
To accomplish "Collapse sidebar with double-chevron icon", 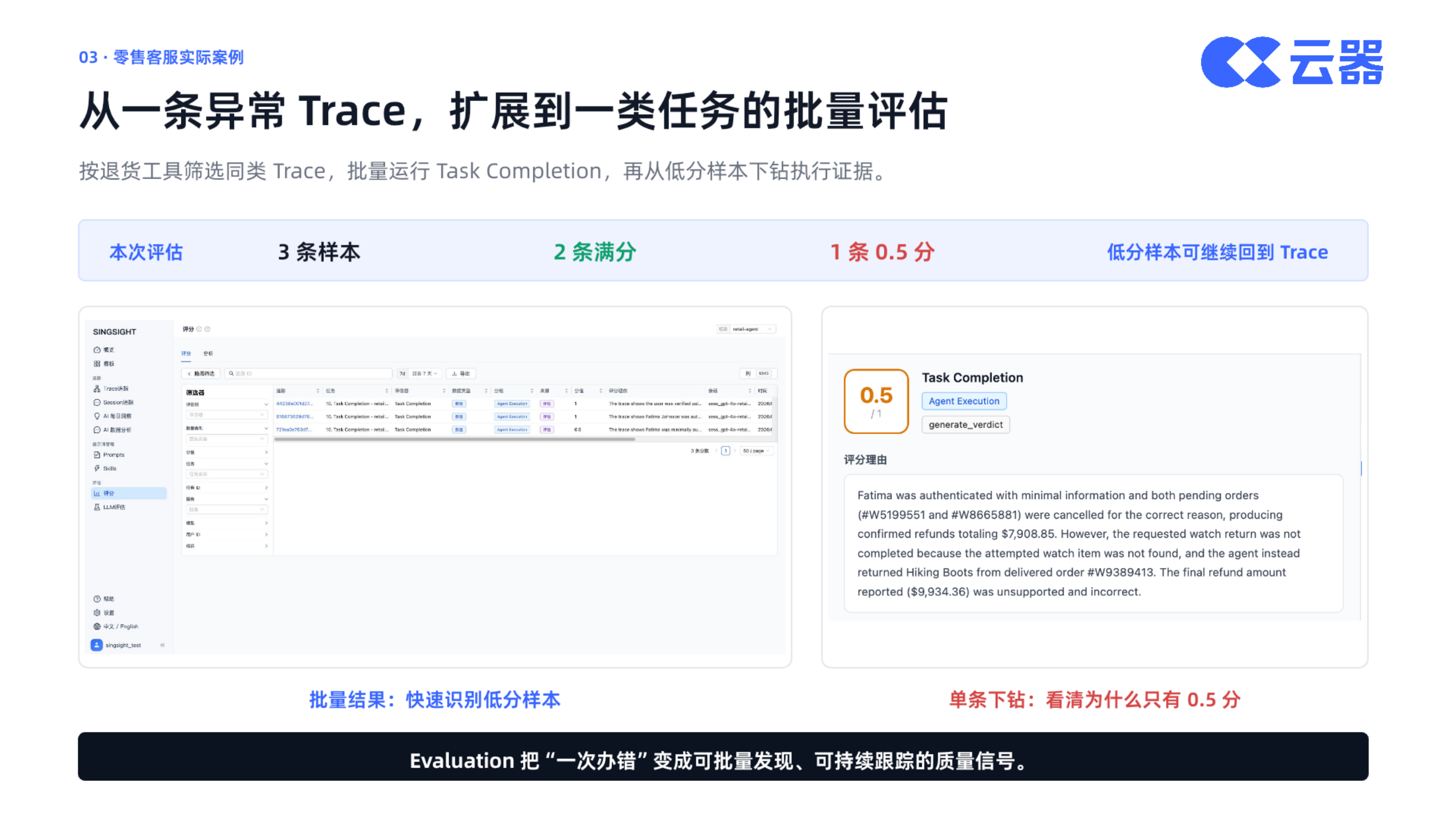I will [162, 645].
